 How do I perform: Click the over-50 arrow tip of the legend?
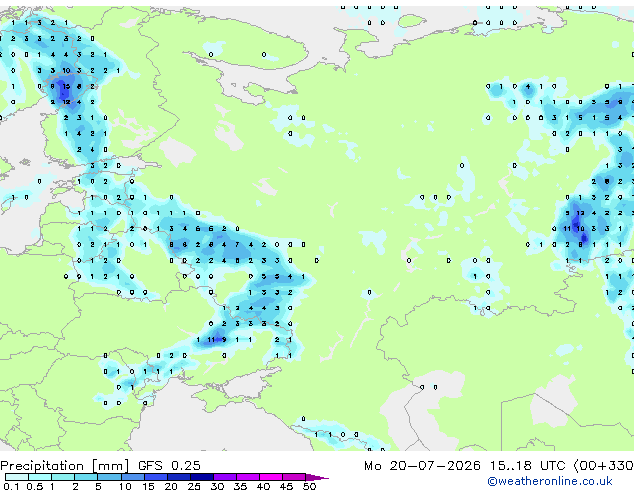click(x=317, y=477)
